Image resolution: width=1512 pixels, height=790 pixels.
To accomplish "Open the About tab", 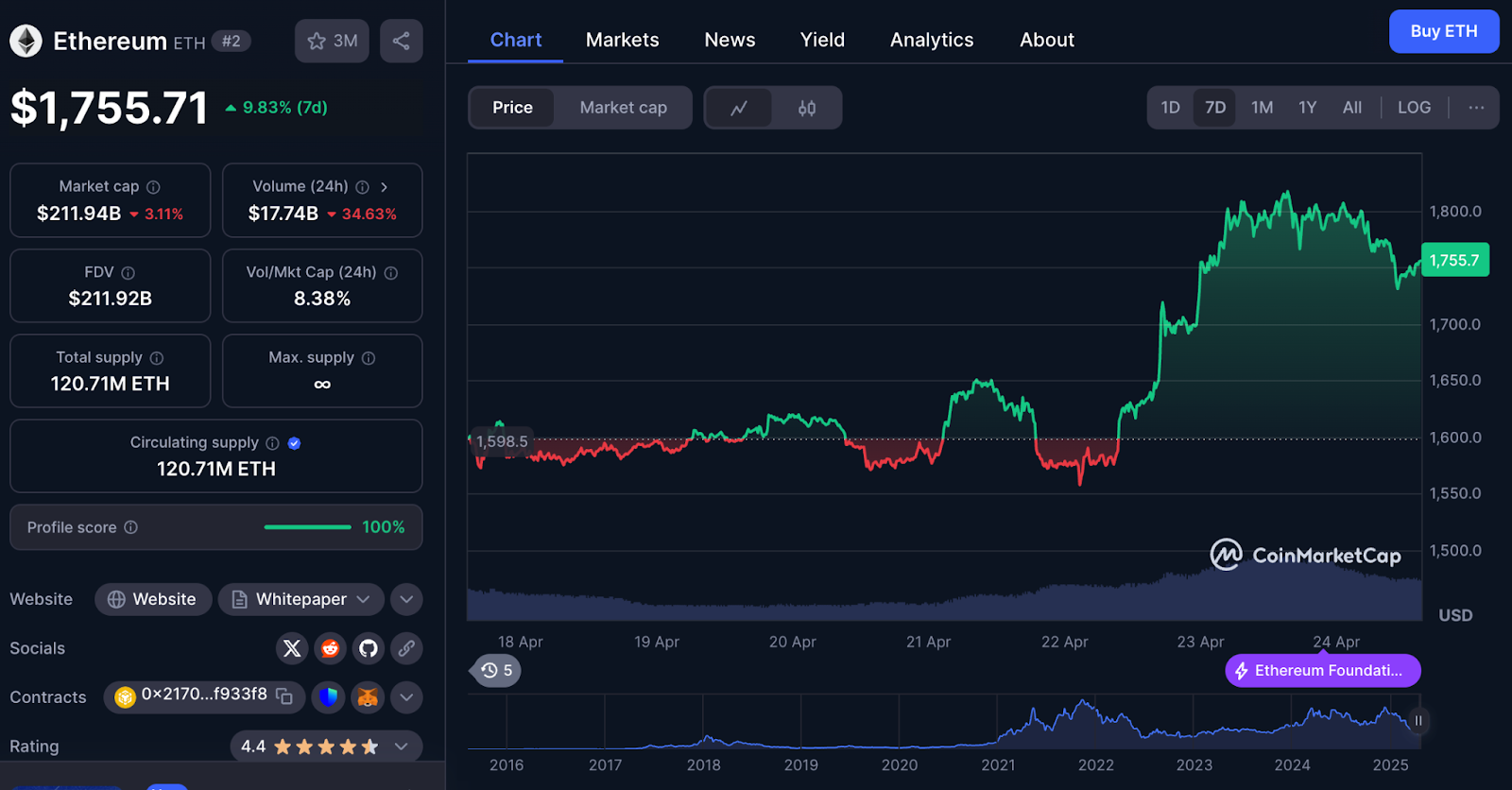I will tap(1047, 40).
